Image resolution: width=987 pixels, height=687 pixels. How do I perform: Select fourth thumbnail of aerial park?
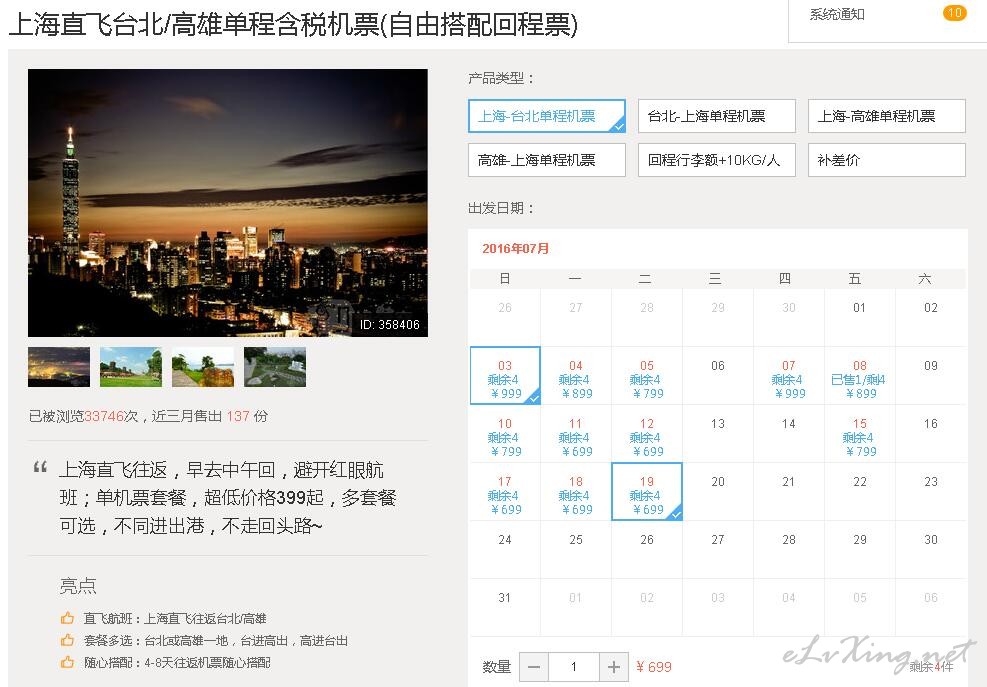275,367
